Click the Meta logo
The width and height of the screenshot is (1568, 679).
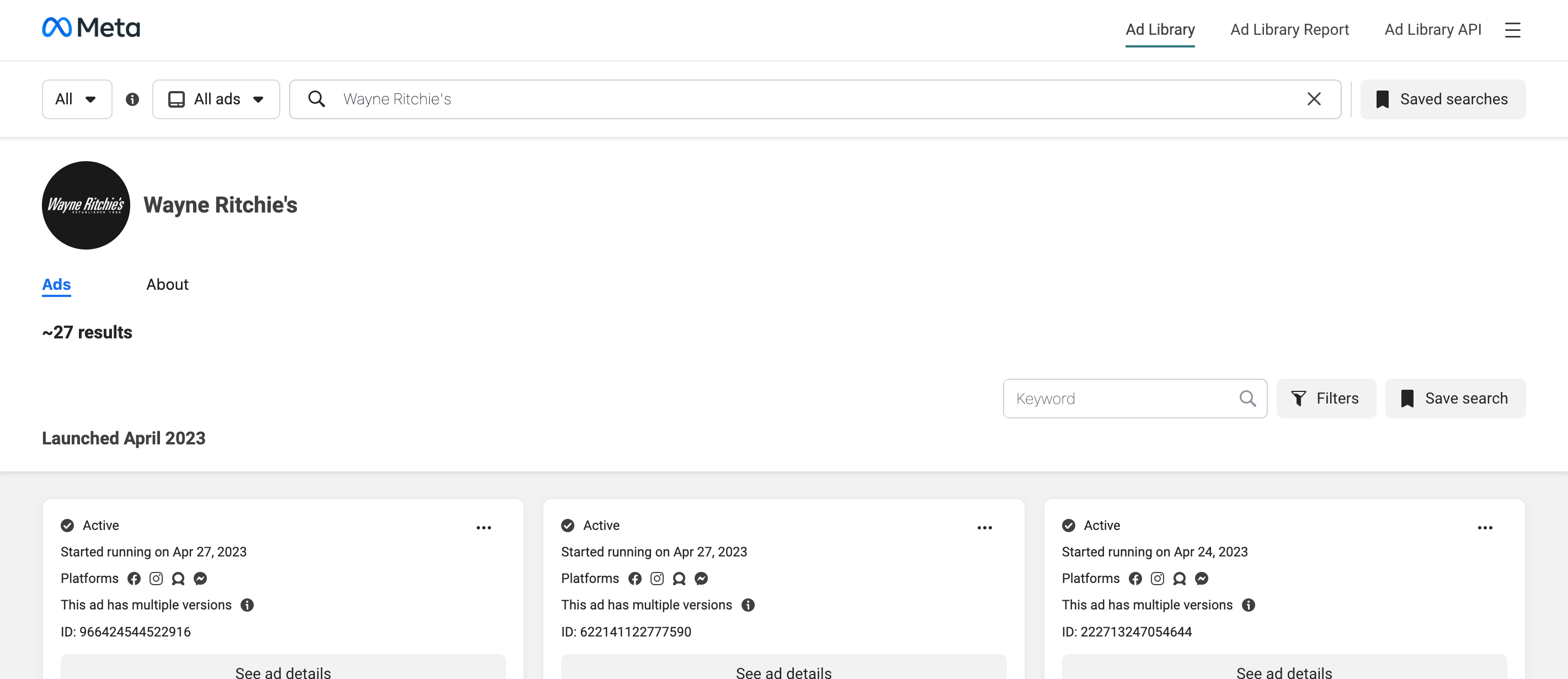point(90,28)
